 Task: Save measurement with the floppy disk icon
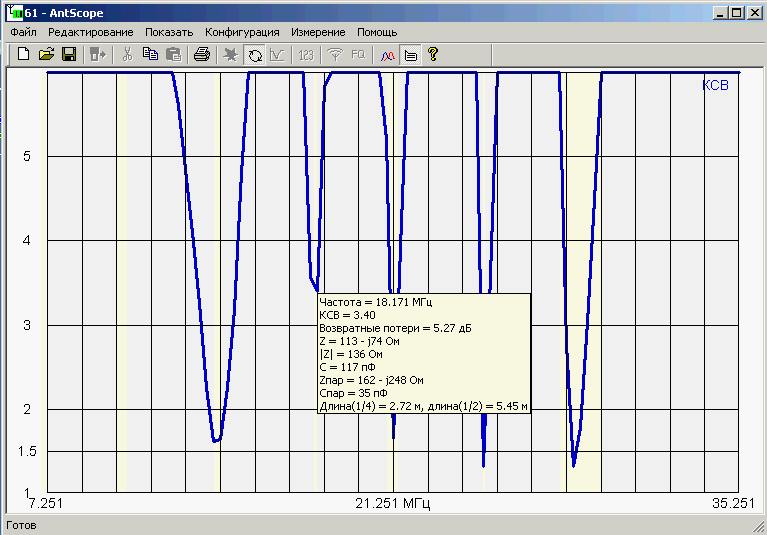[x=69, y=55]
